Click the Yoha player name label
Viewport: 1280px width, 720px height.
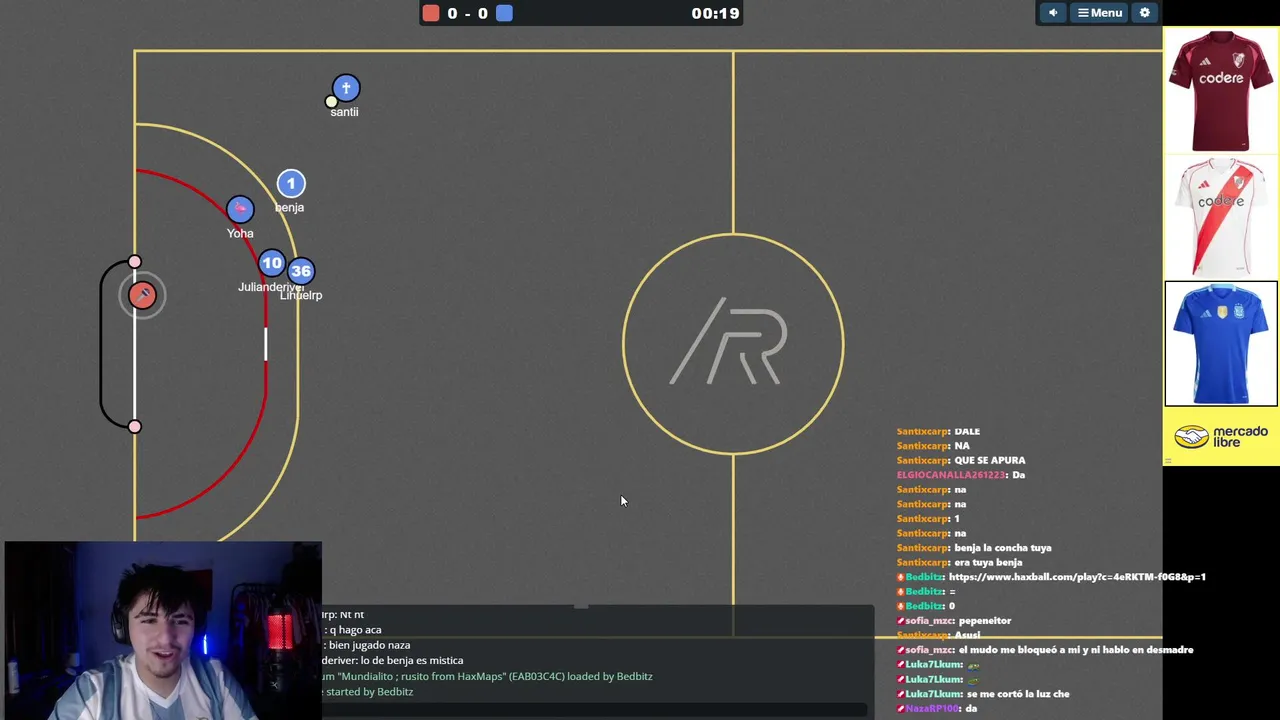coord(240,233)
